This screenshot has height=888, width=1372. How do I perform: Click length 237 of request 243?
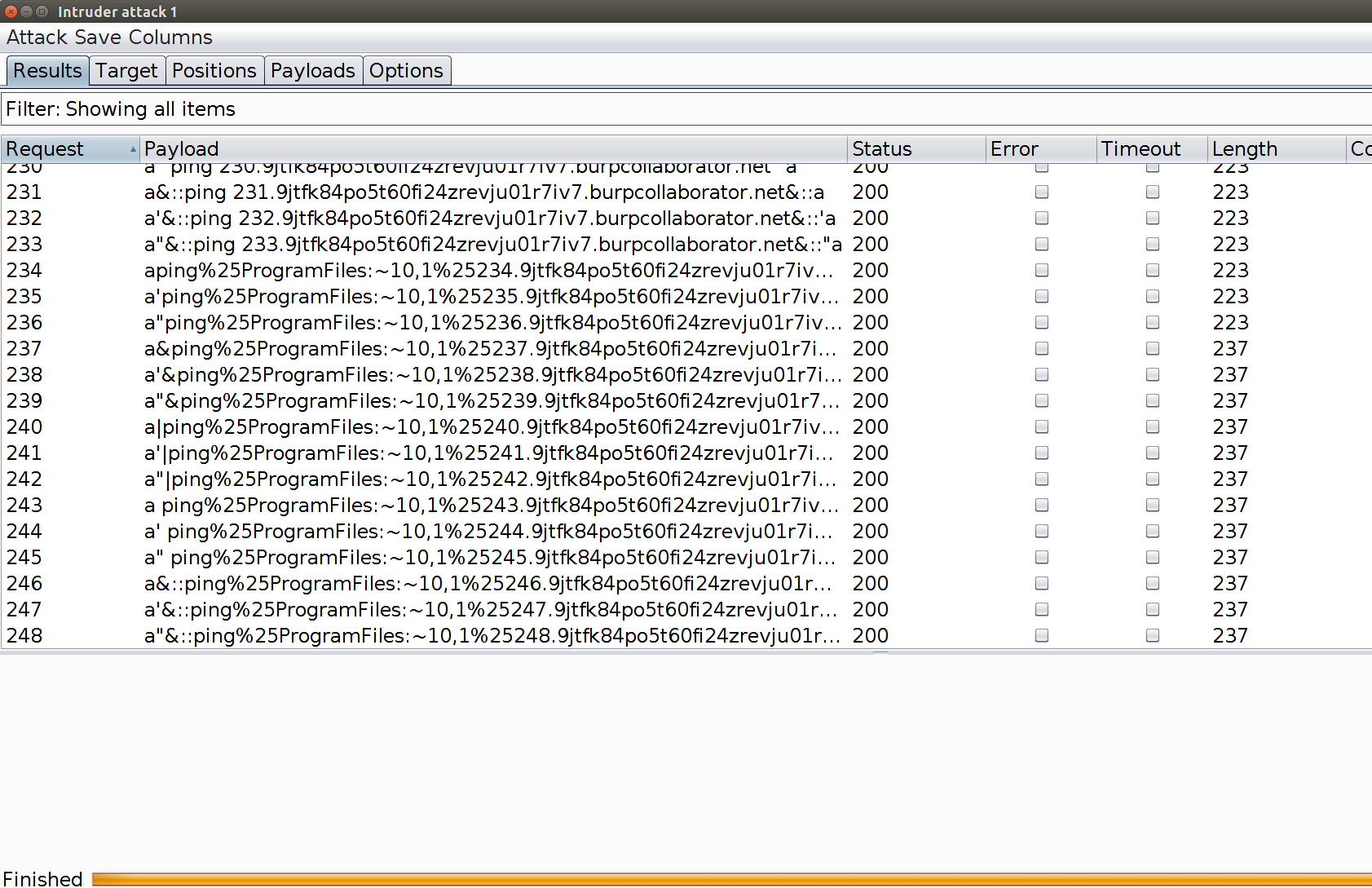click(x=1230, y=505)
